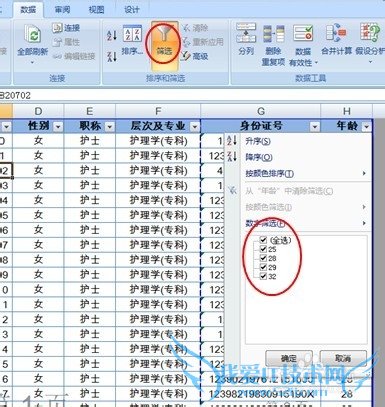The width and height of the screenshot is (385, 407).
Task: Open filter dropdown for 职称 column
Action: pos(110,127)
